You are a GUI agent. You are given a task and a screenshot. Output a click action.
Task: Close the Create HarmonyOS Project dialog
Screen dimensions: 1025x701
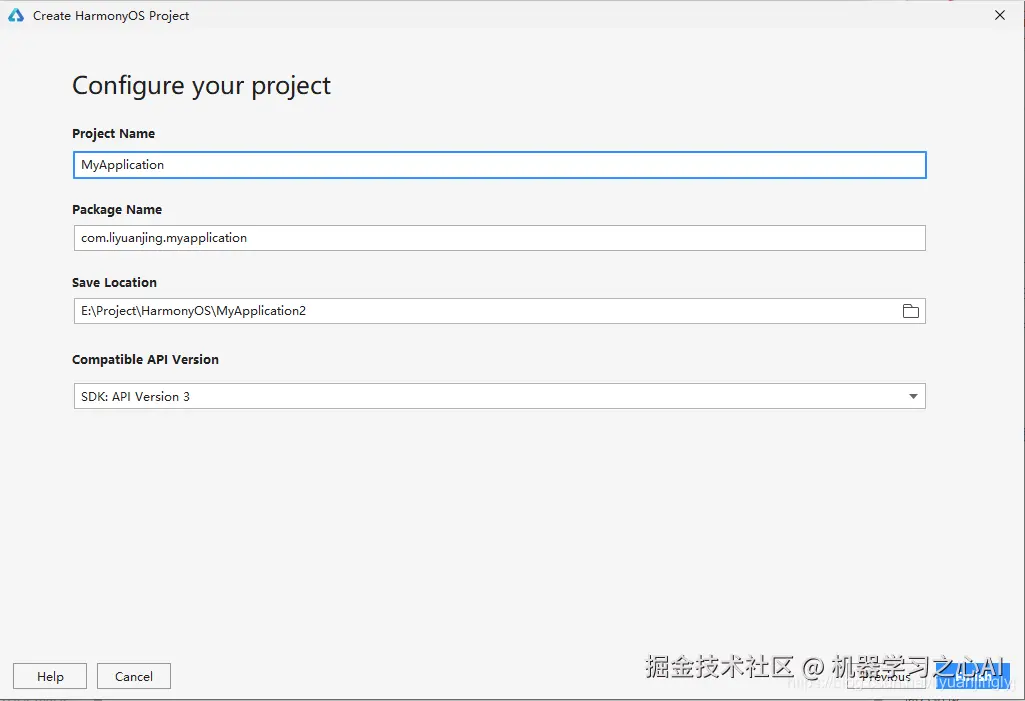[1000, 16]
